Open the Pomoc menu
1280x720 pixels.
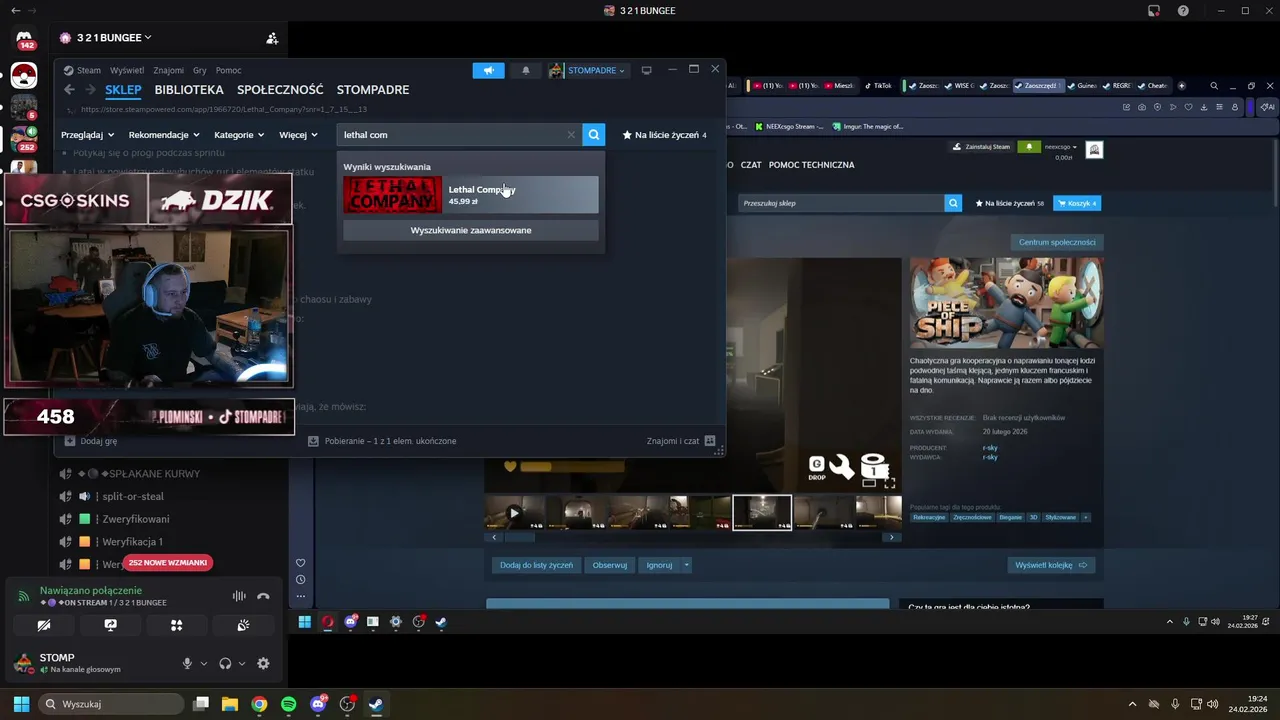point(228,70)
